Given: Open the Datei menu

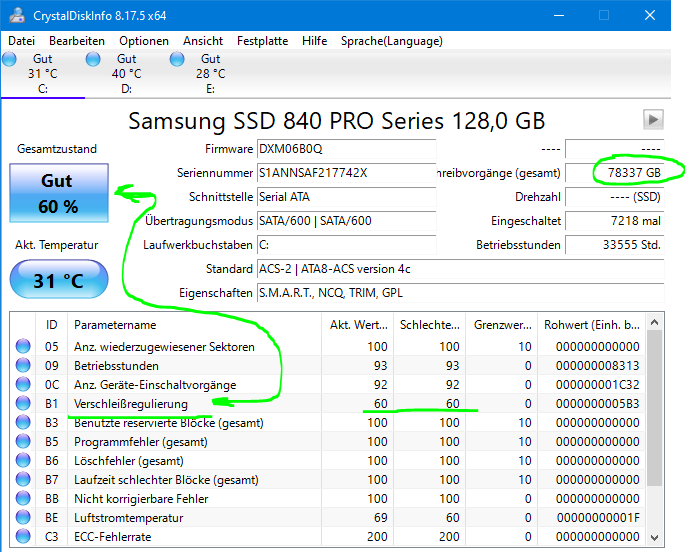Looking at the screenshot, I should click(x=21, y=41).
